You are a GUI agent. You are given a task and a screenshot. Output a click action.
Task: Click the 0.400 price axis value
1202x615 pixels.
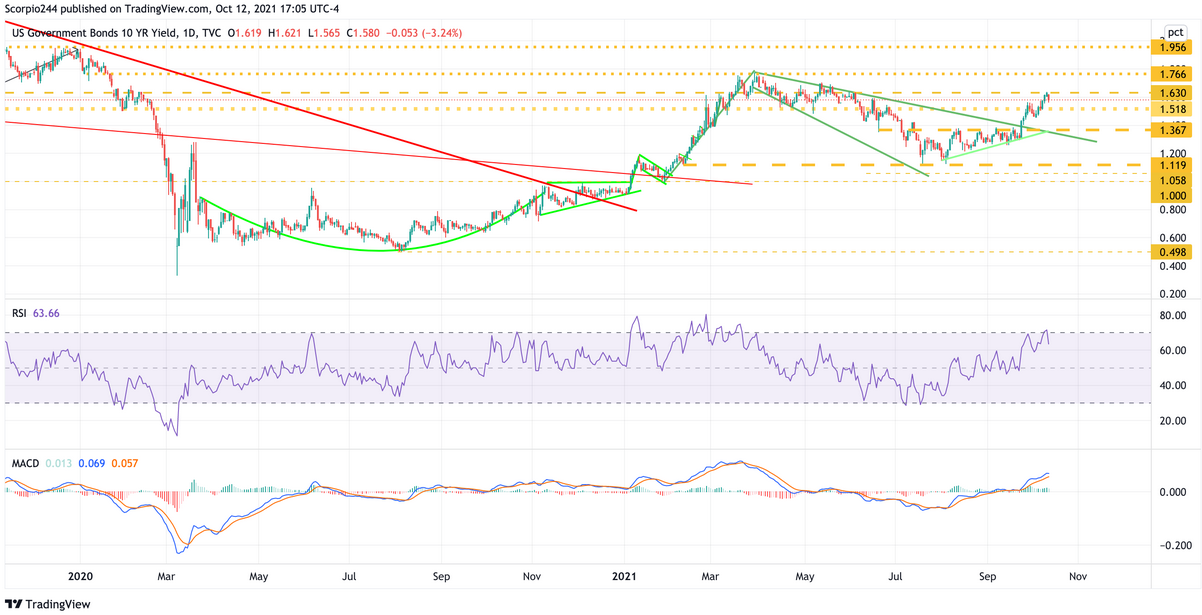click(x=1173, y=266)
